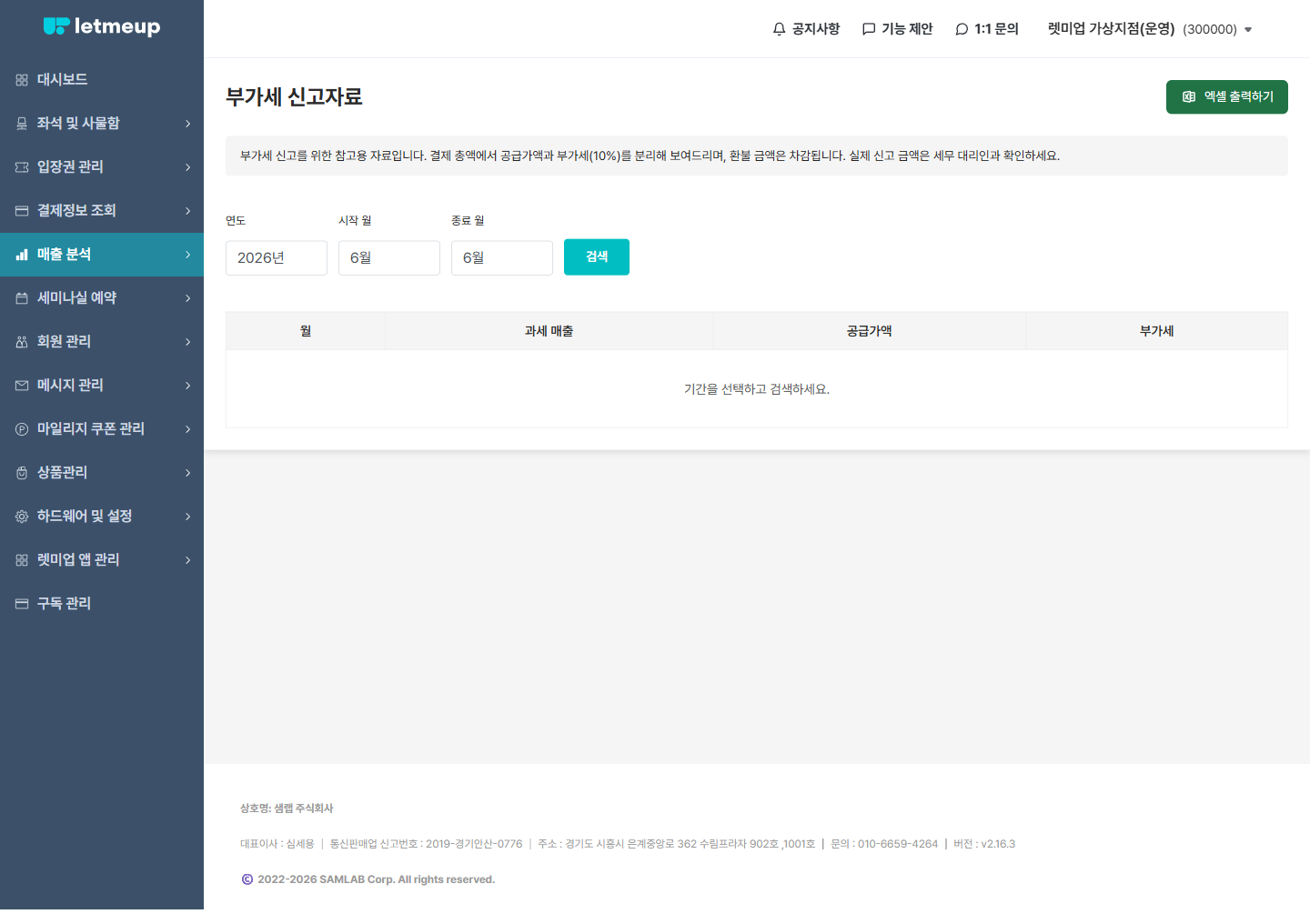Viewport: 1310px width, 924px height.
Task: Click the 상호명: 샘랩 주식회사 footer text
Action: click(287, 808)
